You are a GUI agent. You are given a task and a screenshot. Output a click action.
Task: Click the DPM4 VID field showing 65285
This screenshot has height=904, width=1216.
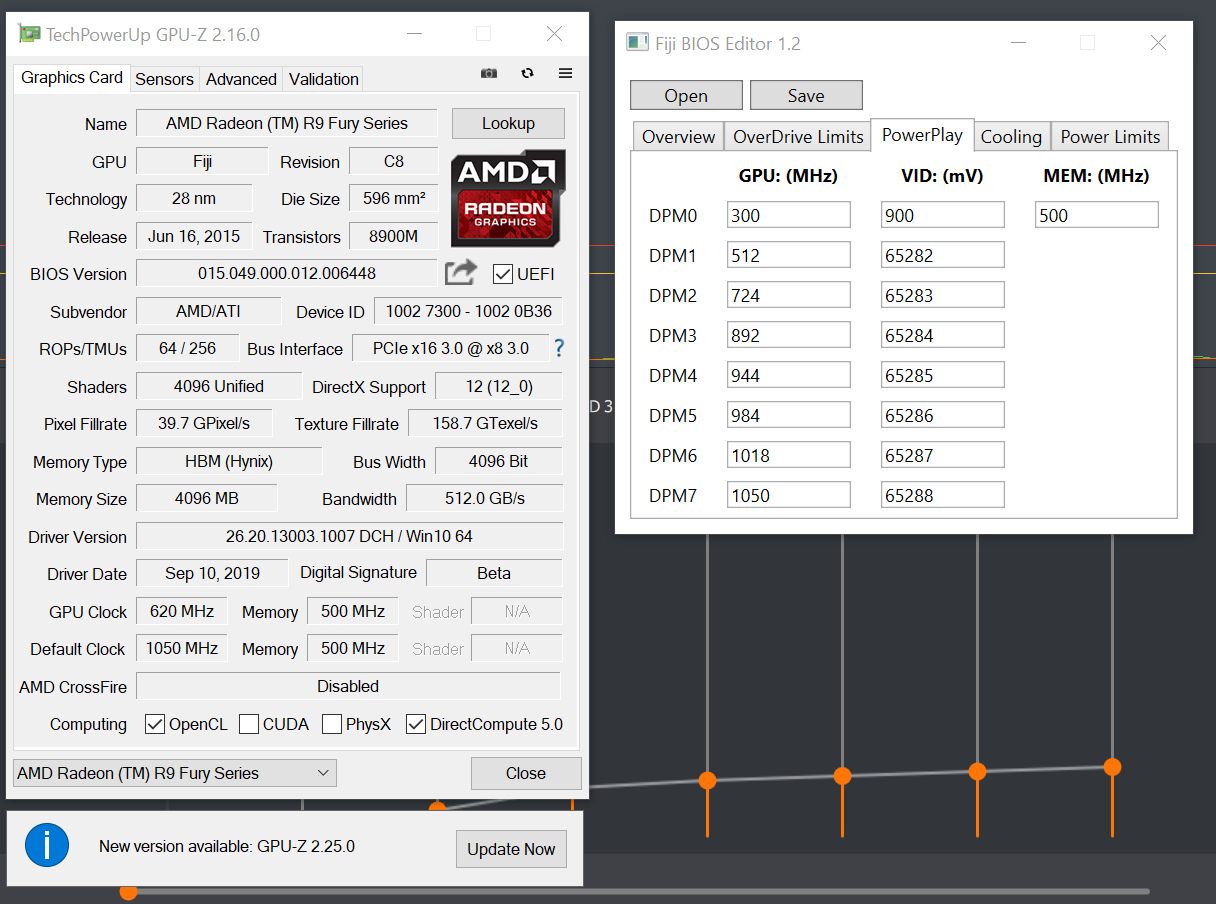[943, 375]
